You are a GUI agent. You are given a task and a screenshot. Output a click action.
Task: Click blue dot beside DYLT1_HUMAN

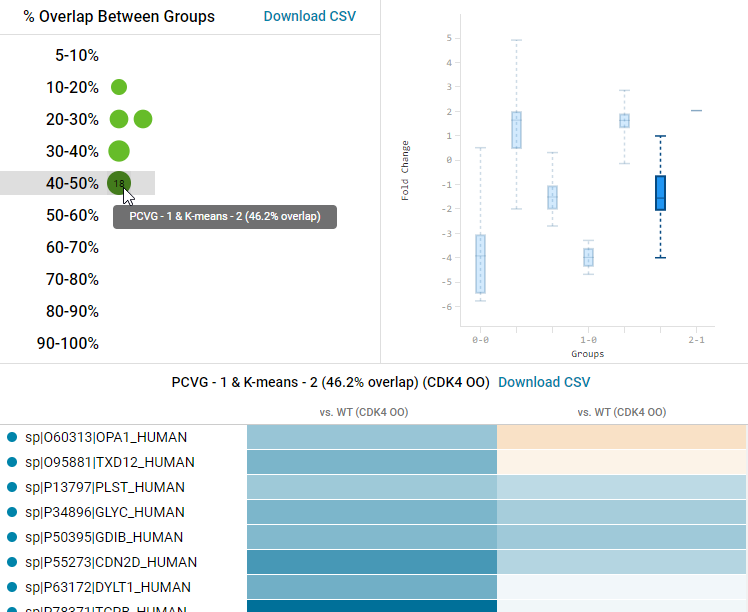(12, 587)
